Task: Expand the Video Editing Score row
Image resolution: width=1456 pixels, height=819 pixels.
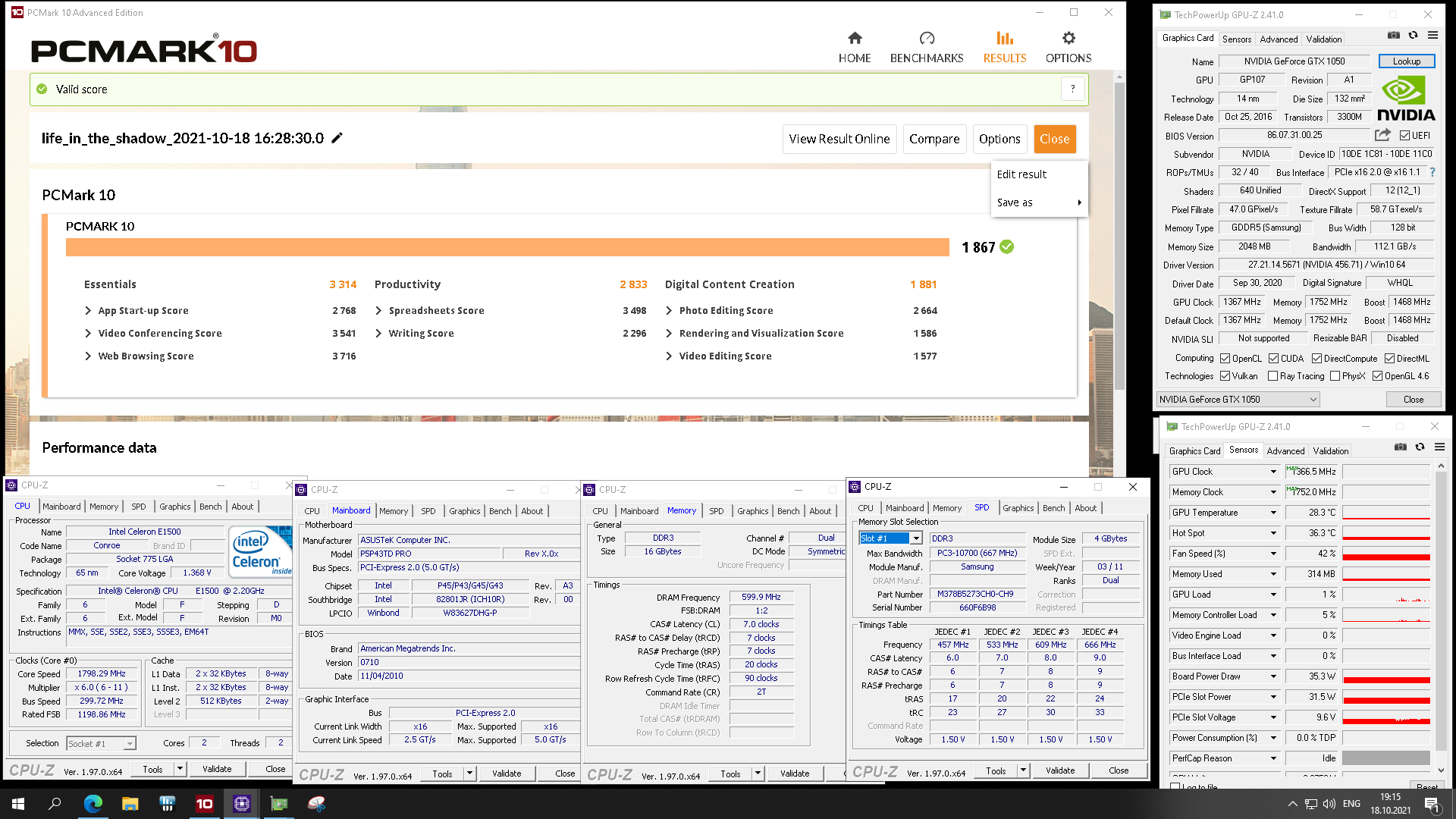Action: (669, 356)
